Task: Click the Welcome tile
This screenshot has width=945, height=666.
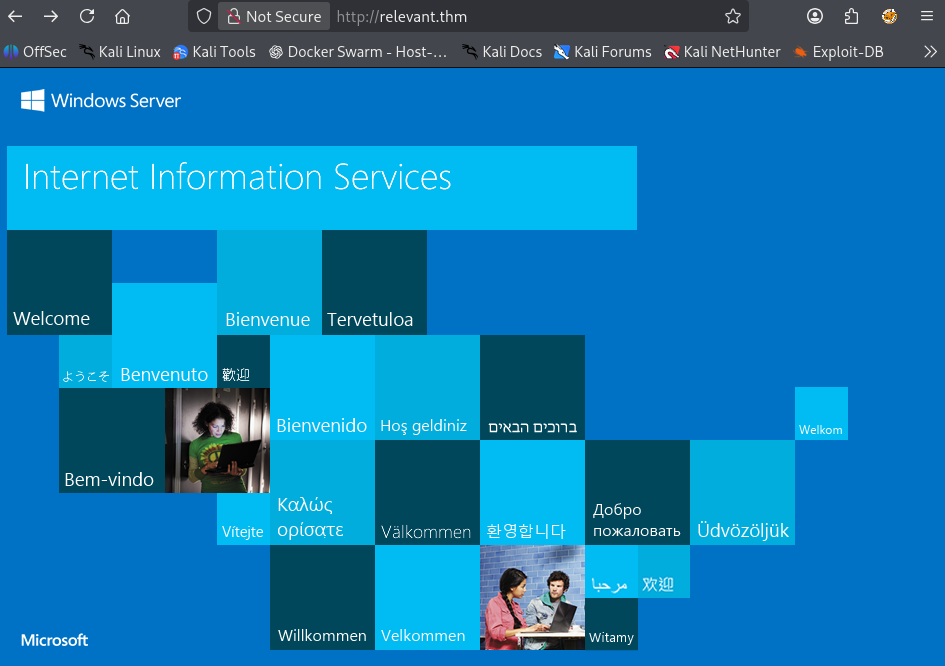Action: 59,282
